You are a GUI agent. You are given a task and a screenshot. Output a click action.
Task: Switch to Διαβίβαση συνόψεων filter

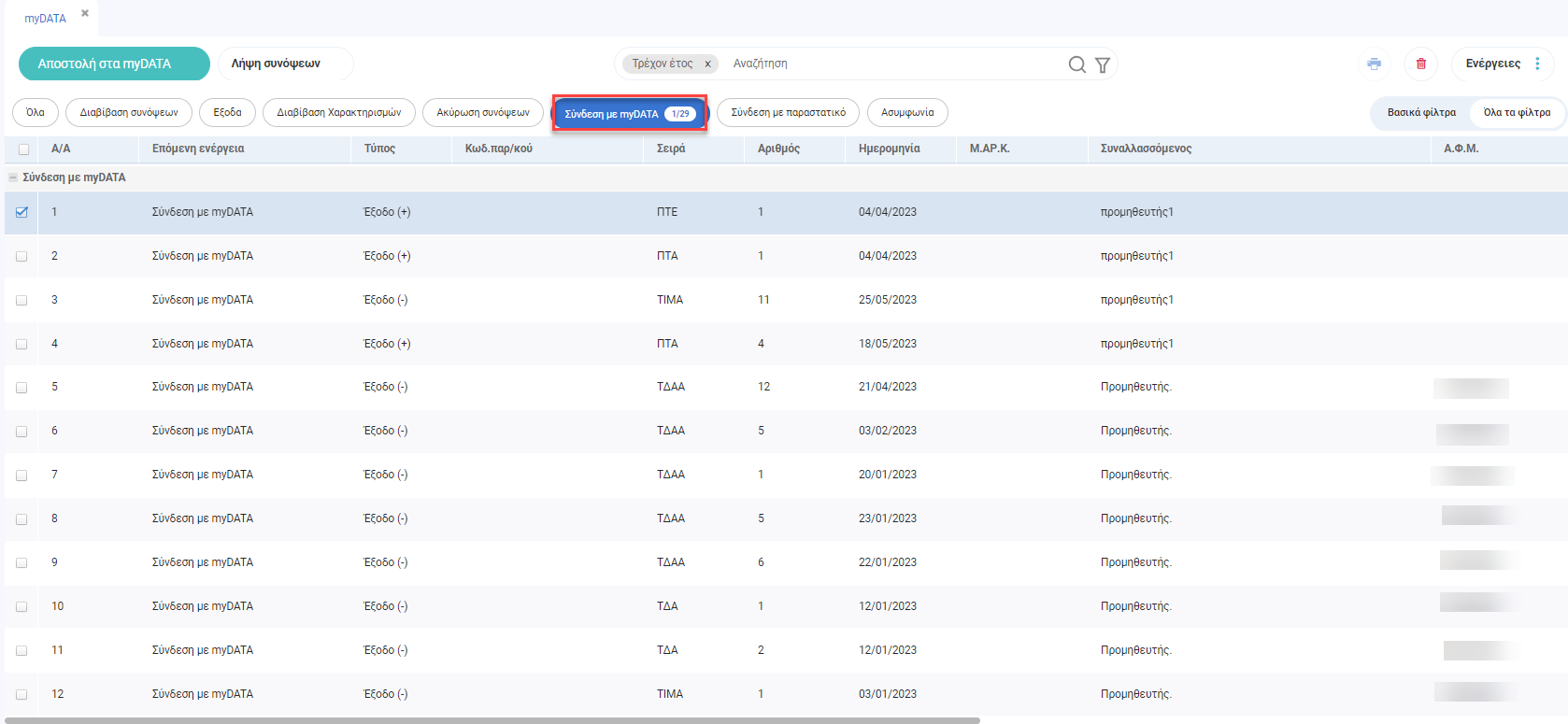(129, 112)
